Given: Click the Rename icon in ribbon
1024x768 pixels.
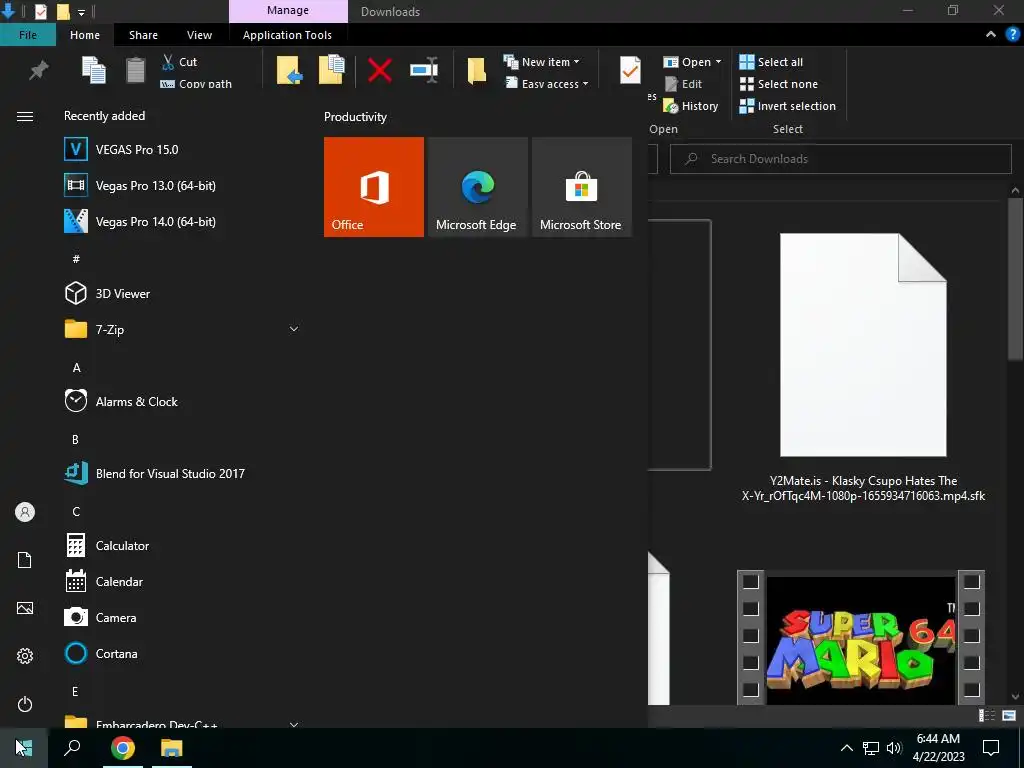Looking at the screenshot, I should click(x=424, y=70).
